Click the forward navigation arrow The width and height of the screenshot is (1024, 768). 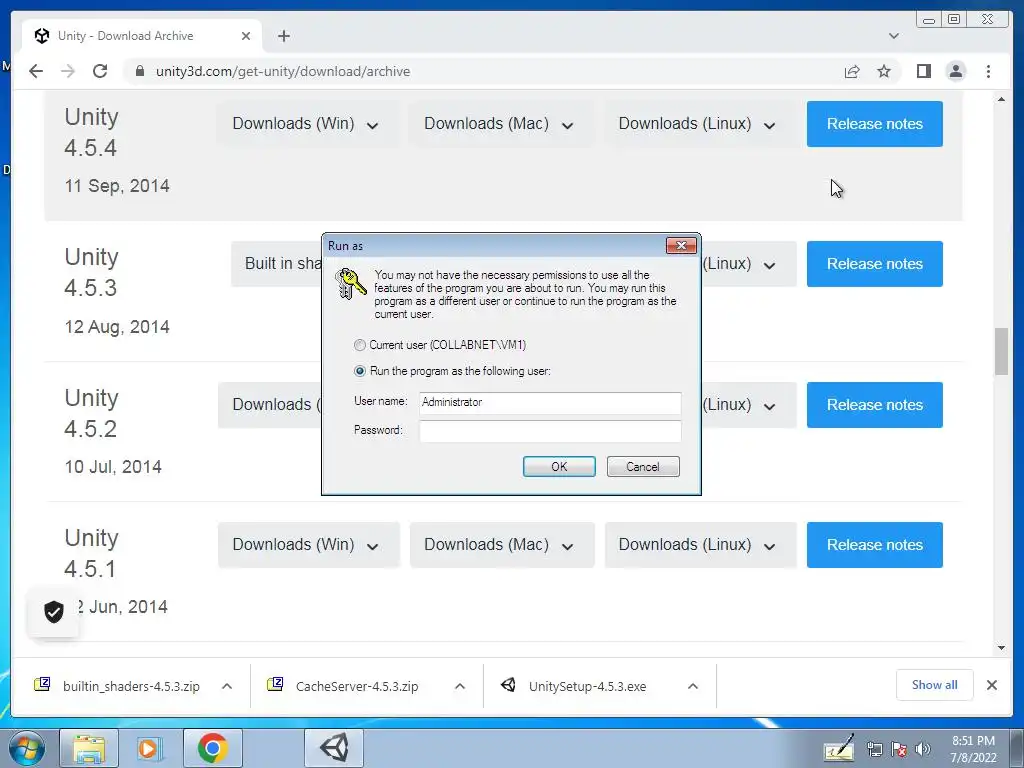pyautogui.click(x=68, y=71)
